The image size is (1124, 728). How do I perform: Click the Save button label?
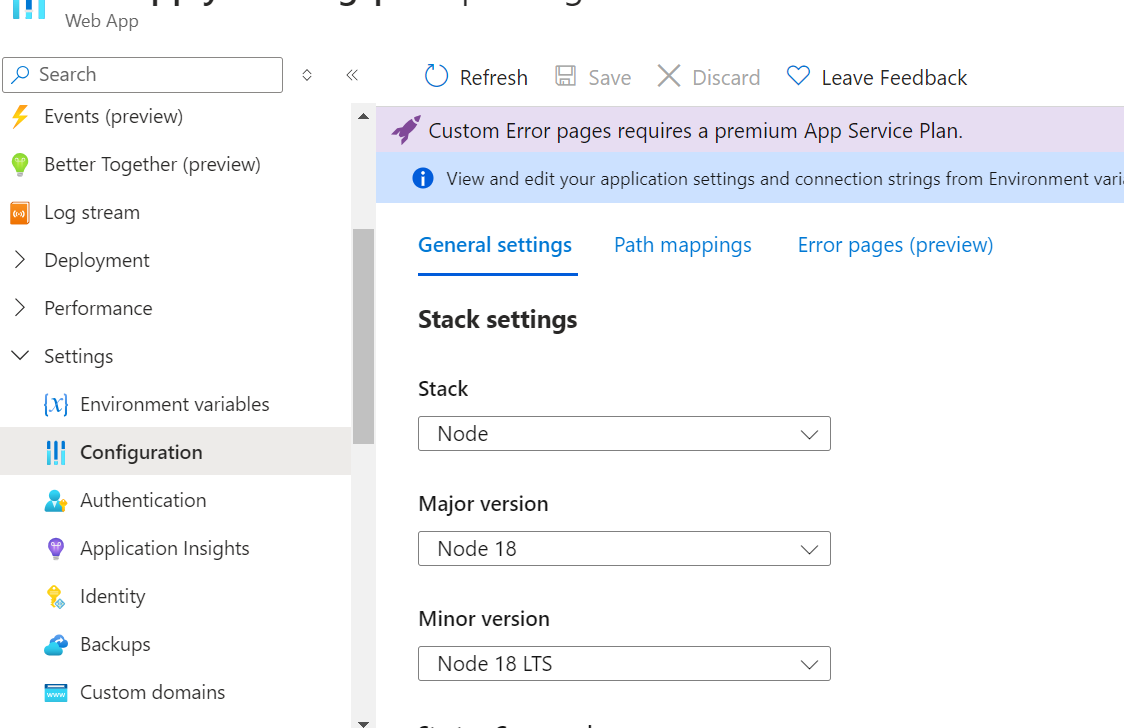point(610,77)
